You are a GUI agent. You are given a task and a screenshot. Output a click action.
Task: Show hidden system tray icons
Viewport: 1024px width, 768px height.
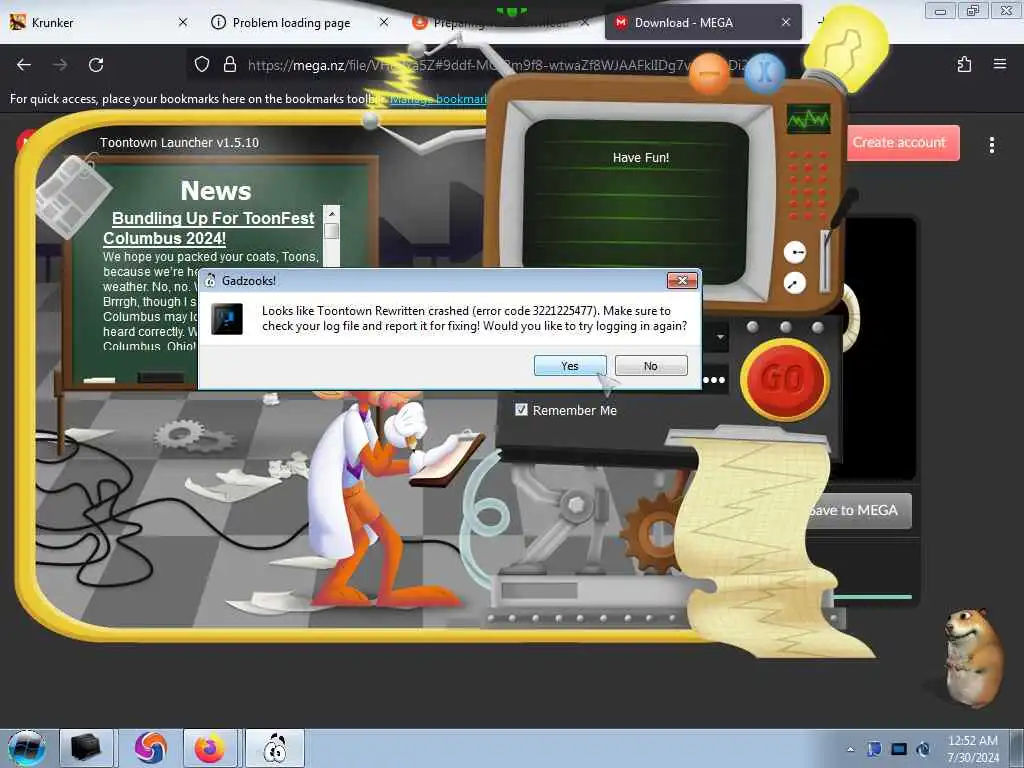pyautogui.click(x=850, y=750)
